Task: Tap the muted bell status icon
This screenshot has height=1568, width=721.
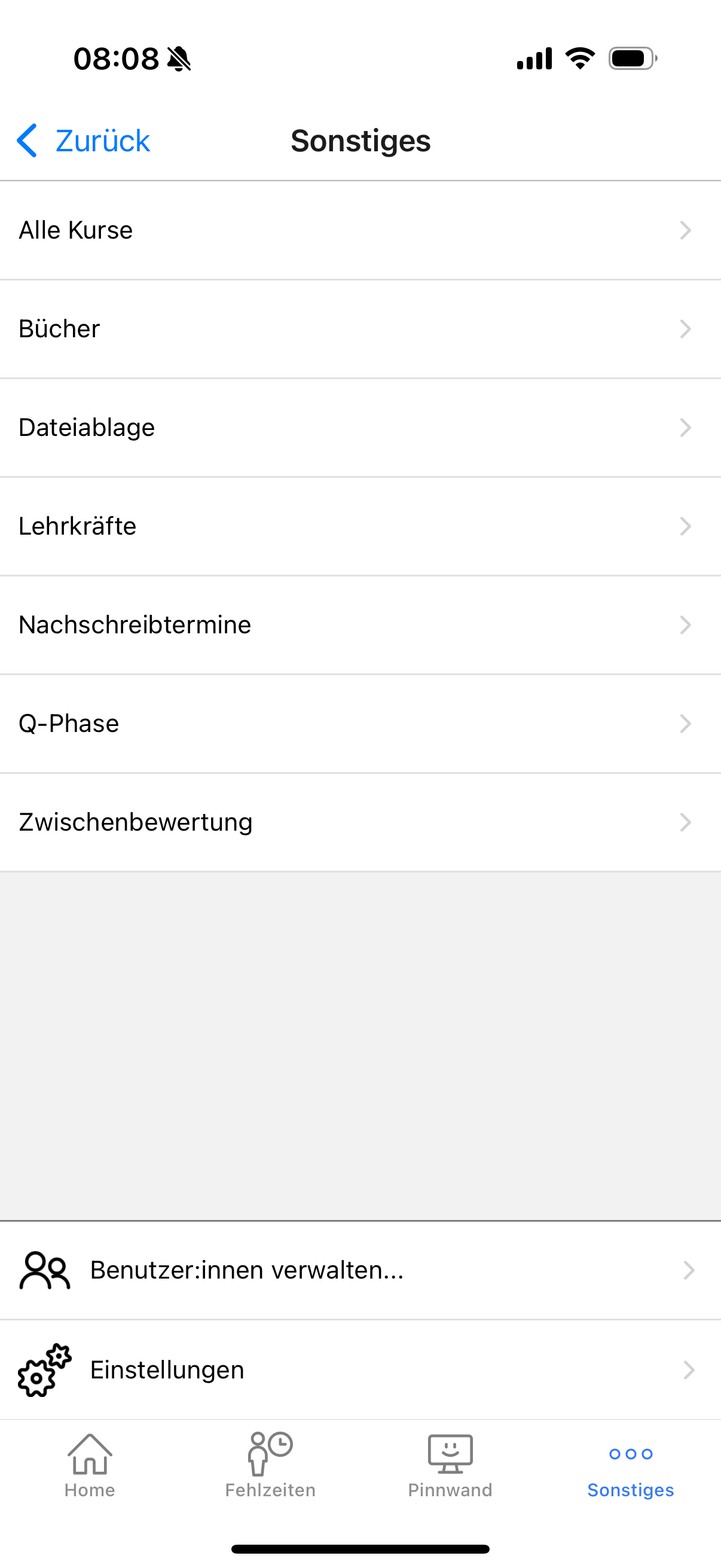Action: (x=179, y=59)
